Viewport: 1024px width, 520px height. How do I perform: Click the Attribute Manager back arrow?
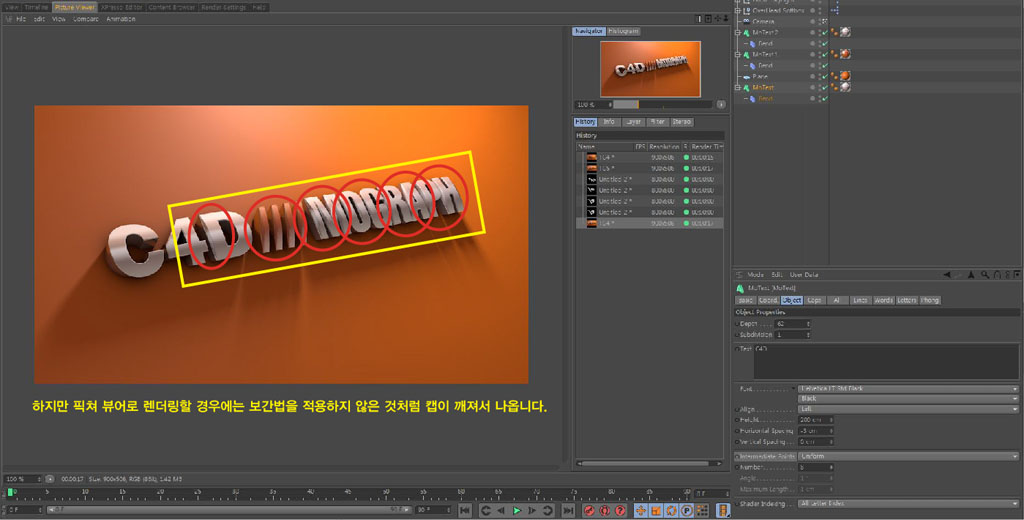click(x=946, y=275)
